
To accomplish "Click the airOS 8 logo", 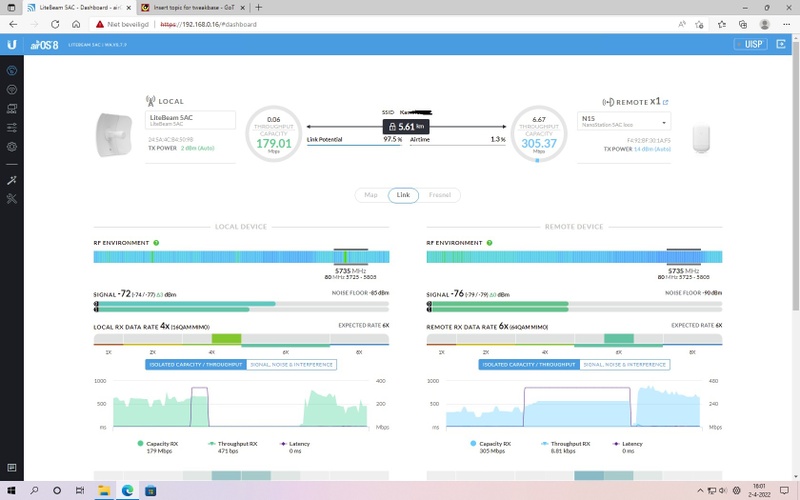I will 44,45.
